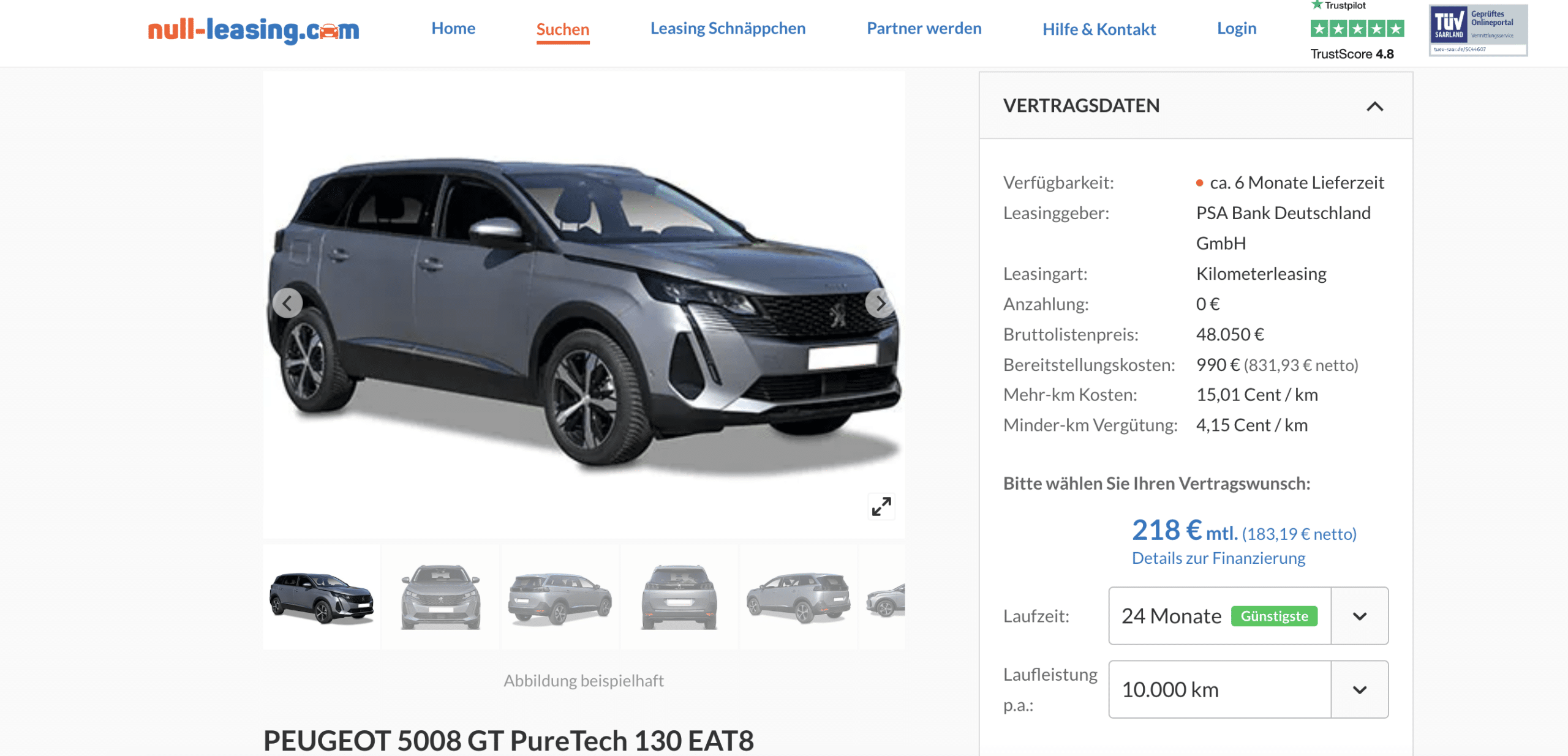Go to Leasing Schnäppchen page
This screenshot has width=1568, height=756.
pos(728,28)
